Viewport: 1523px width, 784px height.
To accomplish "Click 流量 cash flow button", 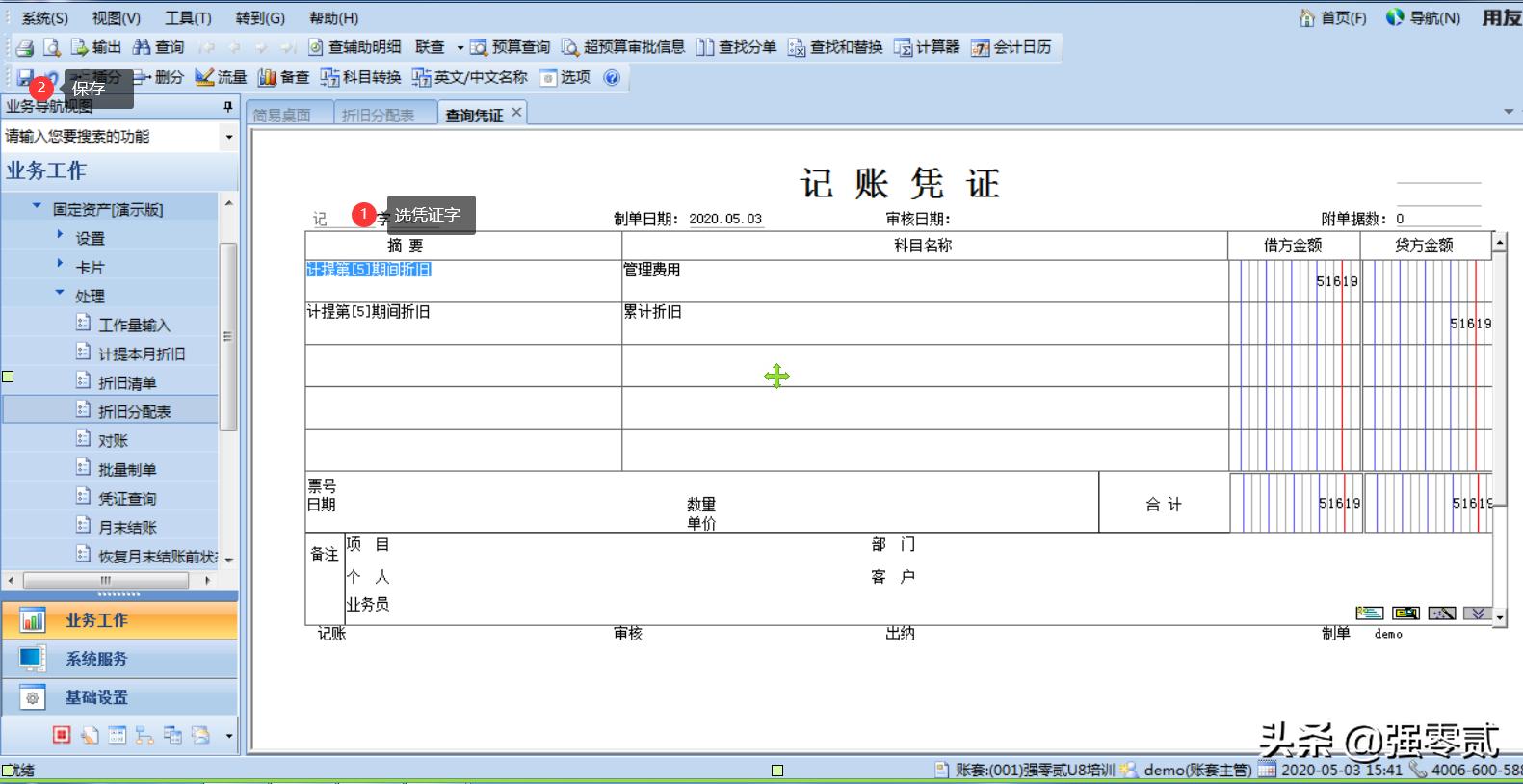I will click(x=221, y=77).
